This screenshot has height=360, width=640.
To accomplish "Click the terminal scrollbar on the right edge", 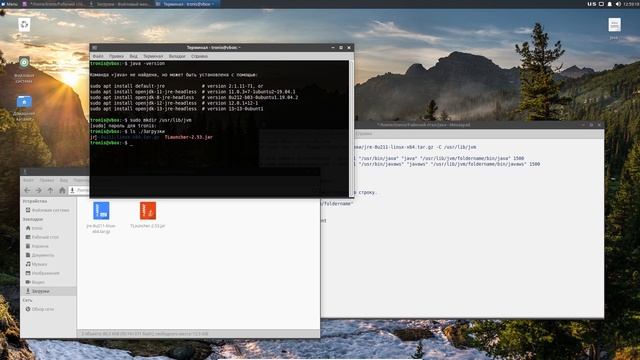I will point(351,129).
